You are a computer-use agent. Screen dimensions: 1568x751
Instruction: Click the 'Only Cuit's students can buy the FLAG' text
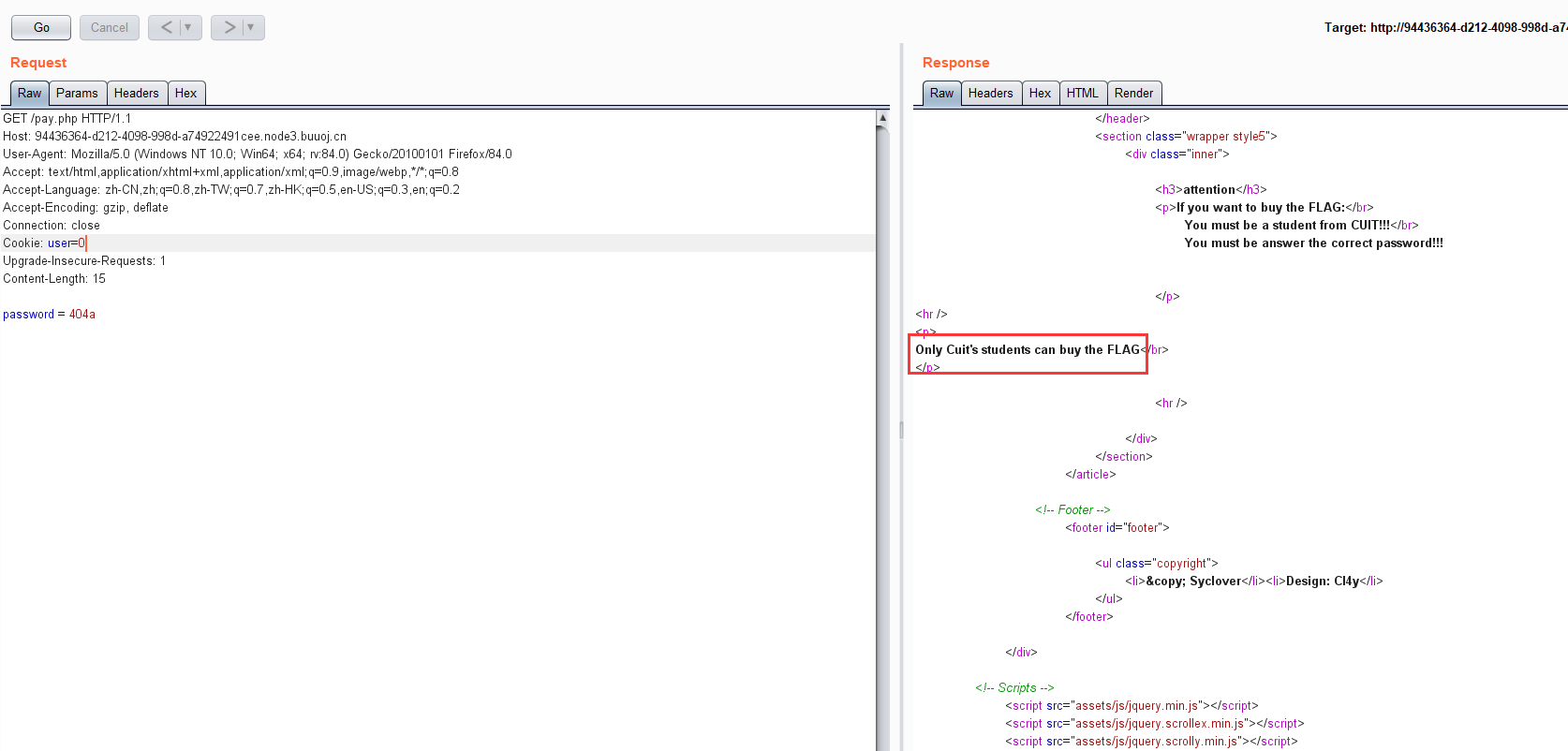[1028, 349]
